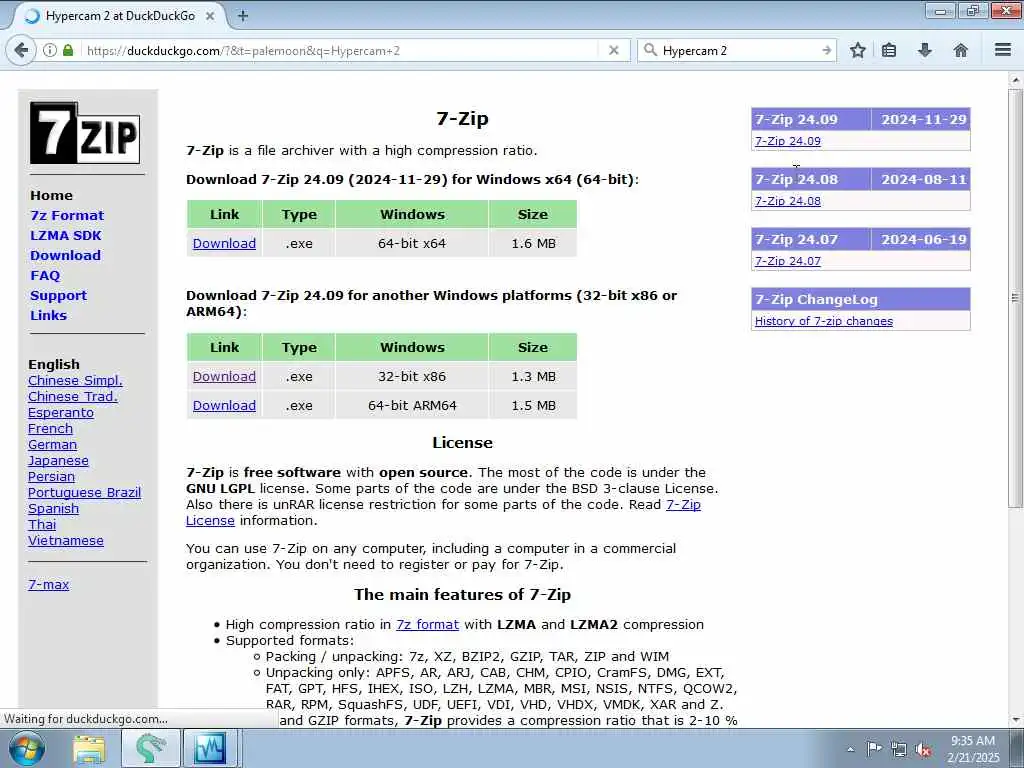Image resolution: width=1024 pixels, height=768 pixels.
Task: Click the network tray icon
Action: 899,750
